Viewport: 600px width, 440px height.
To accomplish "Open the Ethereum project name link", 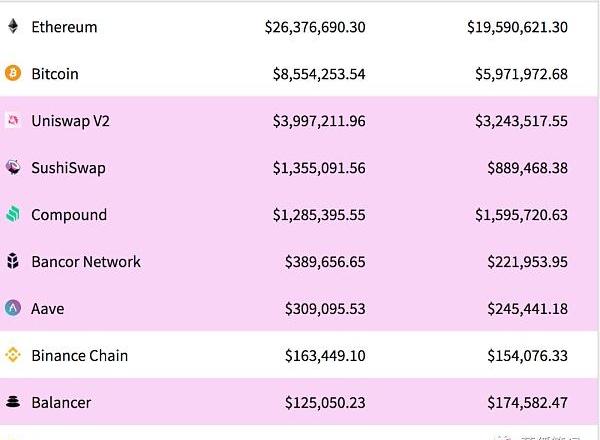I will 64,27.
